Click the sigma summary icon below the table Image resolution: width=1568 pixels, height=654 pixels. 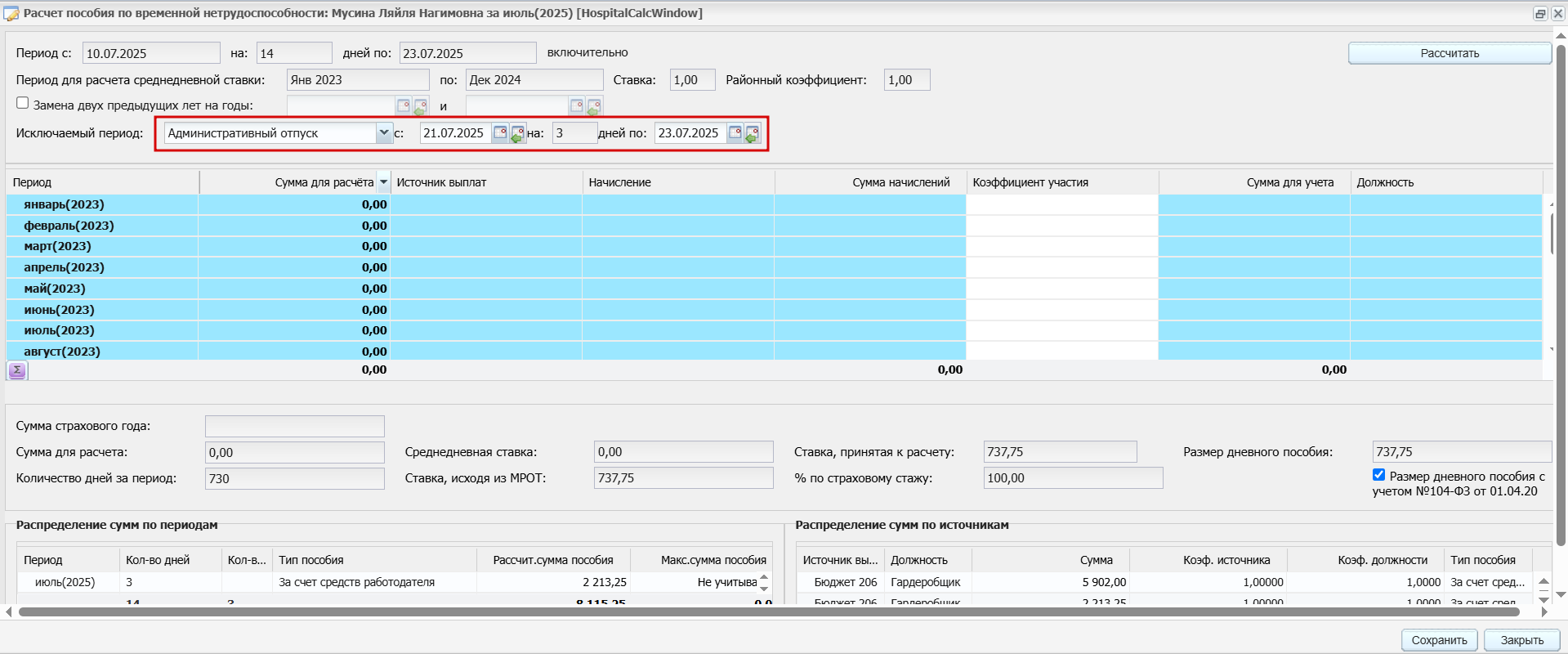[17, 370]
